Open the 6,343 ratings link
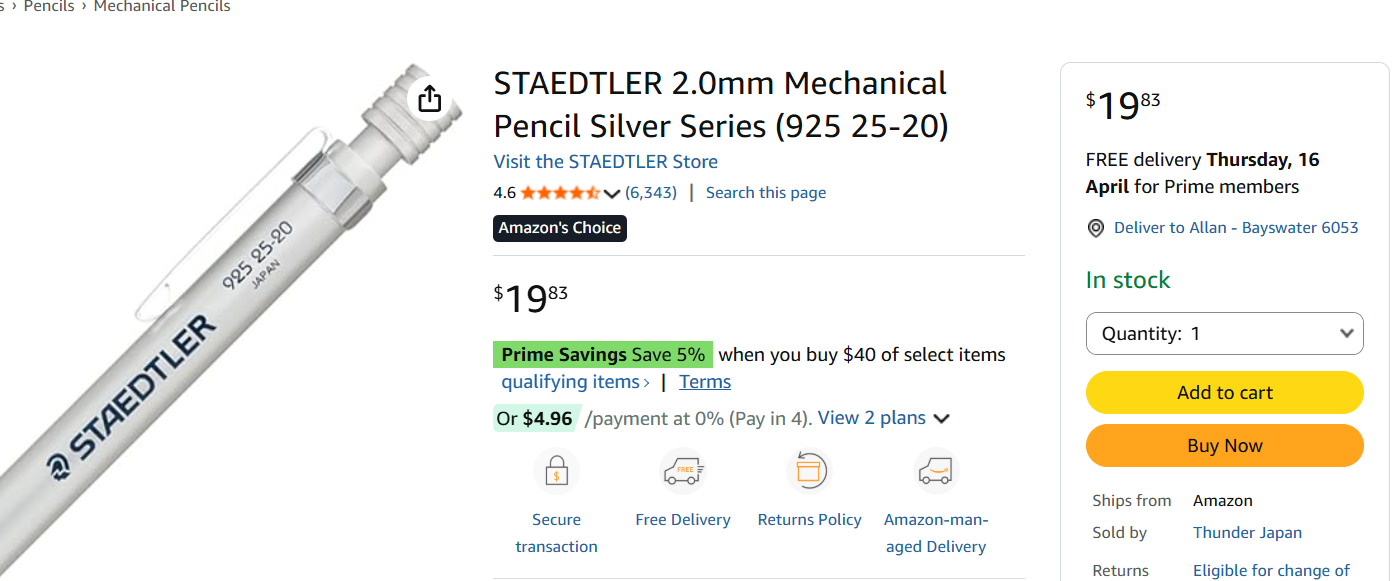This screenshot has width=1398, height=581. point(651,193)
